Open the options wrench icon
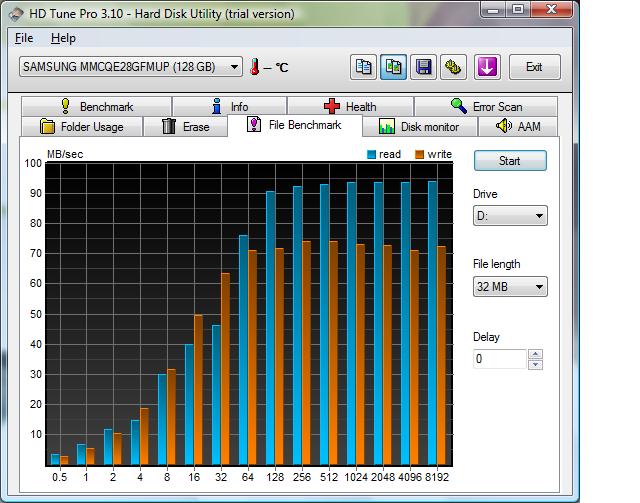 (x=452, y=67)
